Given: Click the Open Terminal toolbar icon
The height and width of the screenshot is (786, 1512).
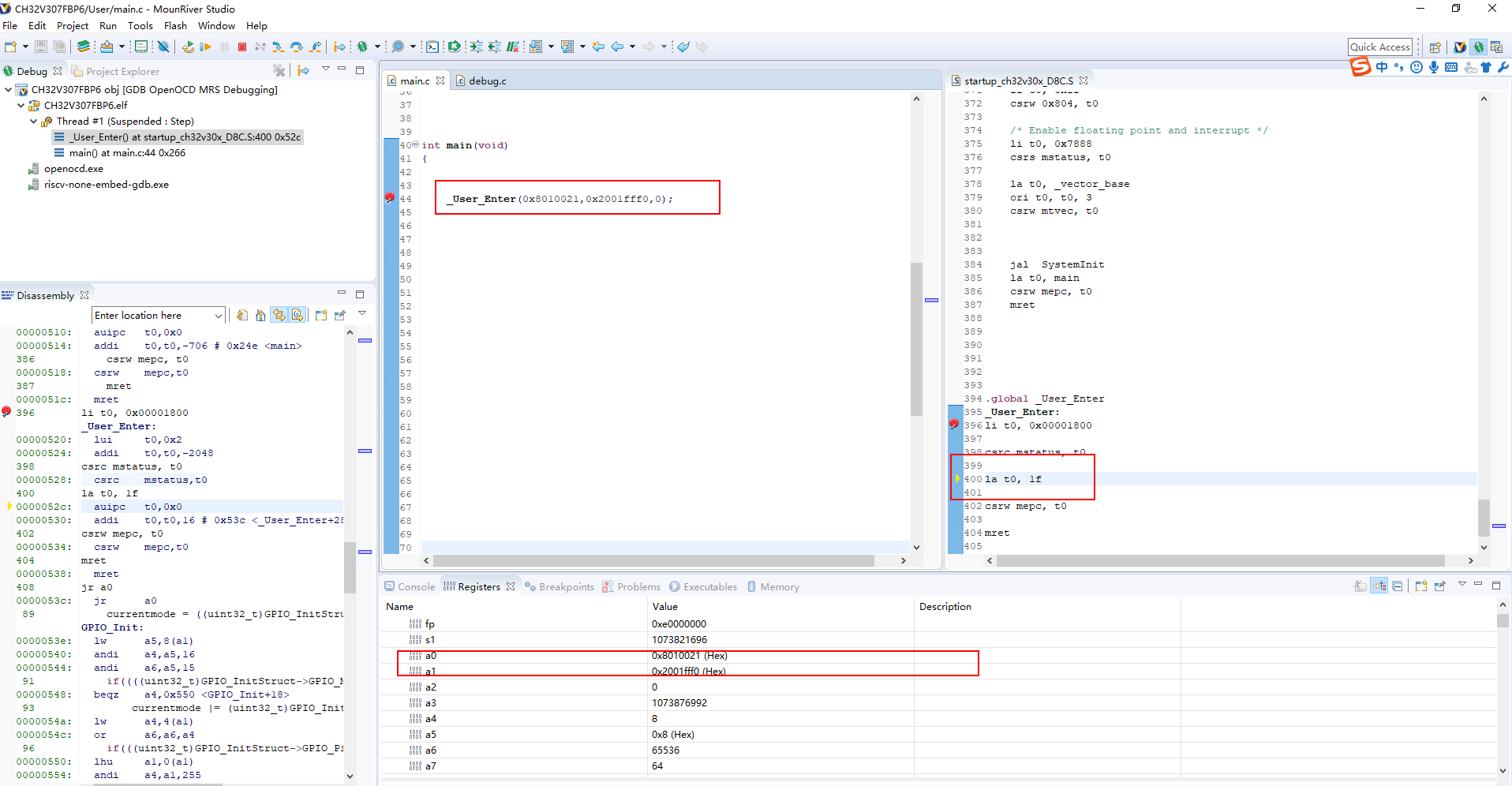Looking at the screenshot, I should pyautogui.click(x=432, y=47).
